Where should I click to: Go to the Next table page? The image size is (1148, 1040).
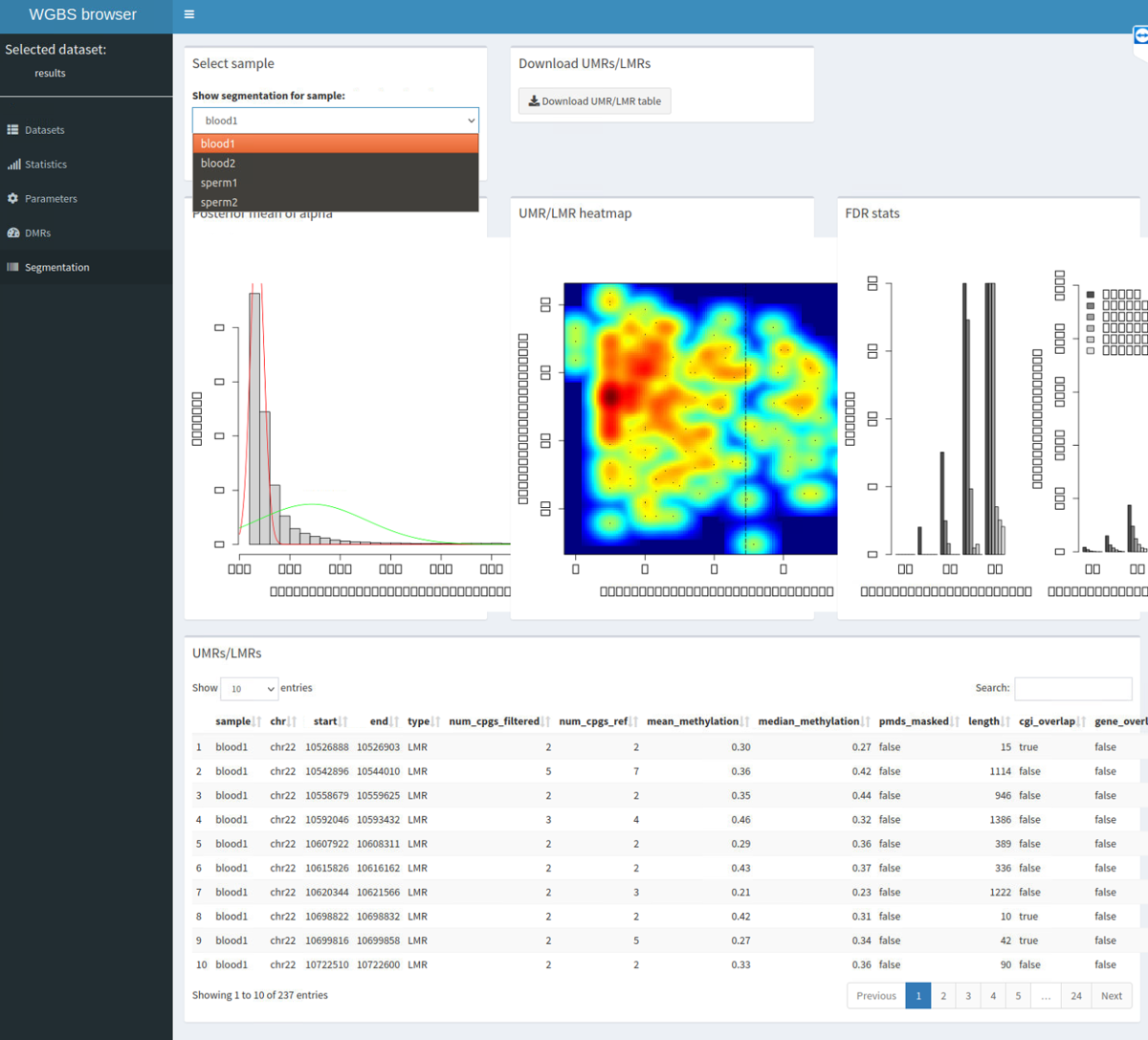[x=1111, y=996]
